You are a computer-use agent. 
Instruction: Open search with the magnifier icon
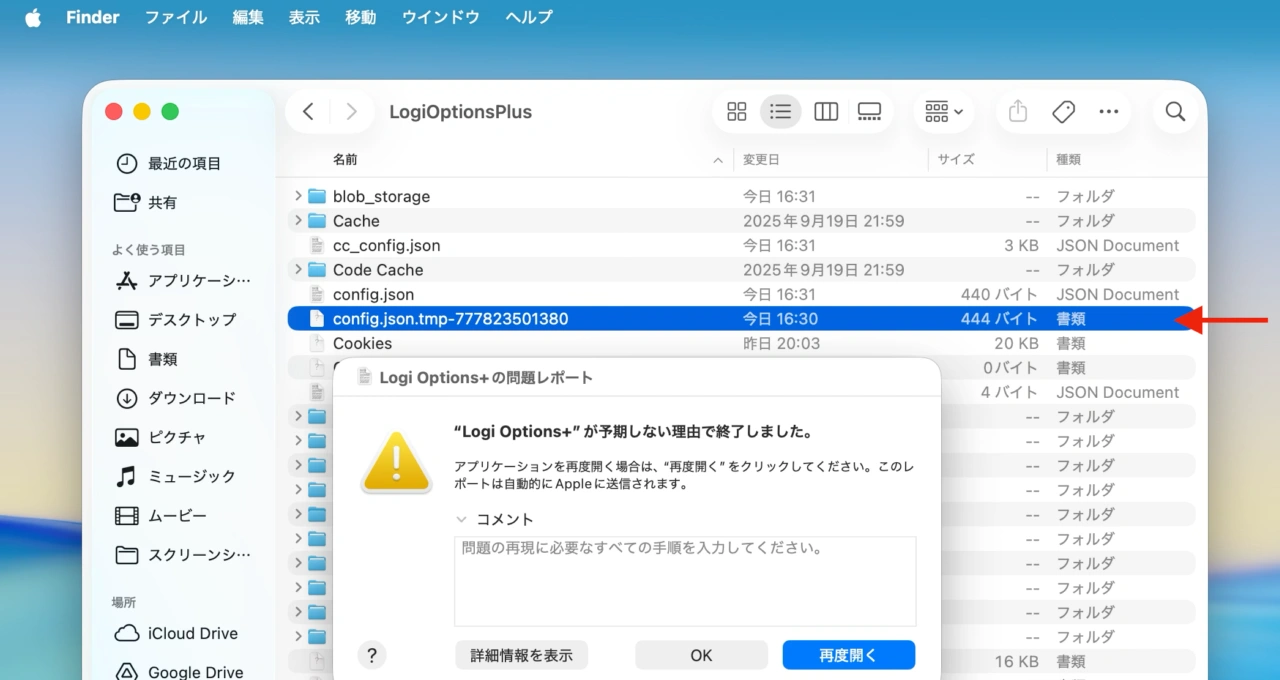(x=1174, y=111)
